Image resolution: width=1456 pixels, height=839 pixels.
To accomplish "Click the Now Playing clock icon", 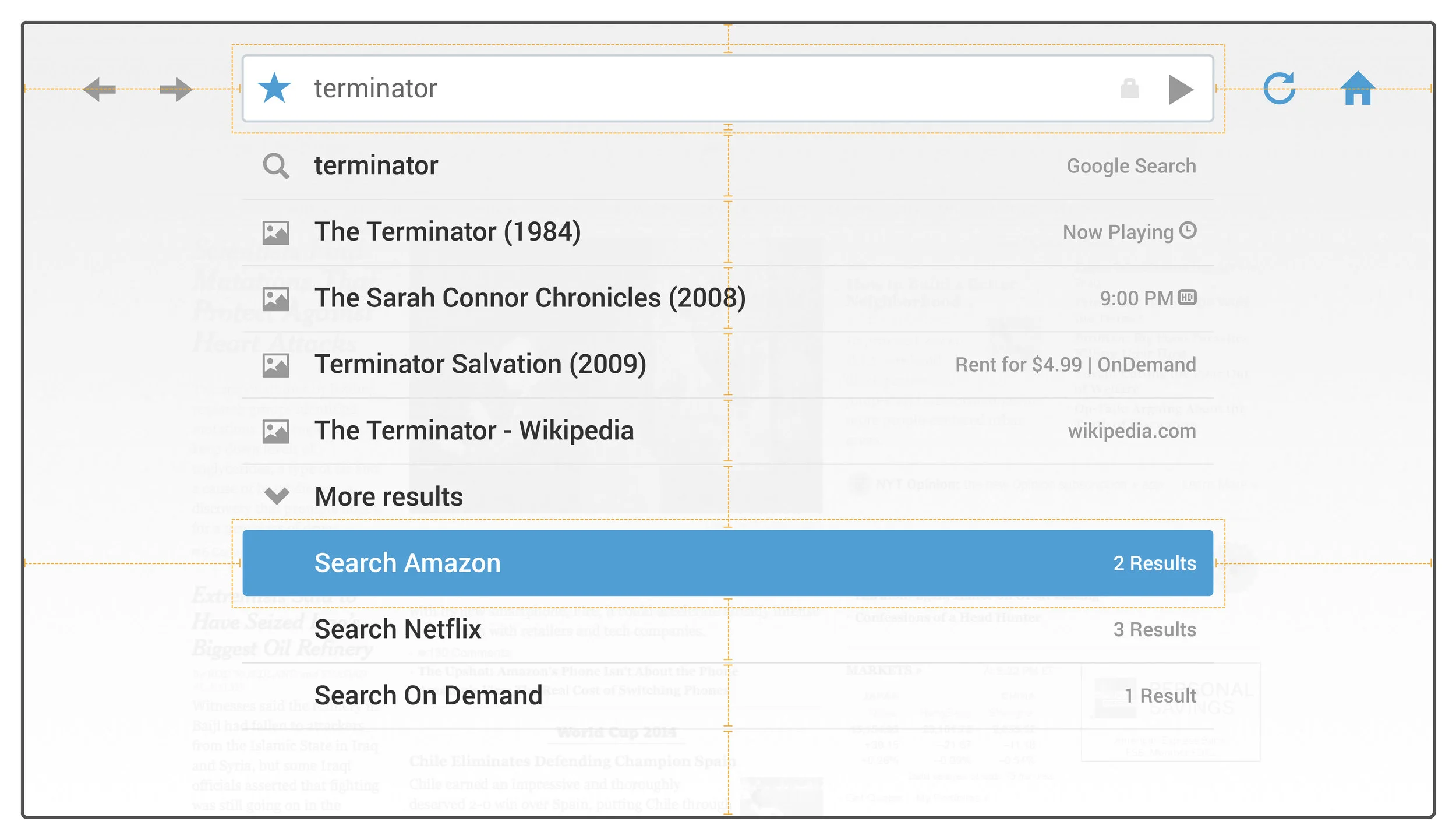I will 1188,231.
